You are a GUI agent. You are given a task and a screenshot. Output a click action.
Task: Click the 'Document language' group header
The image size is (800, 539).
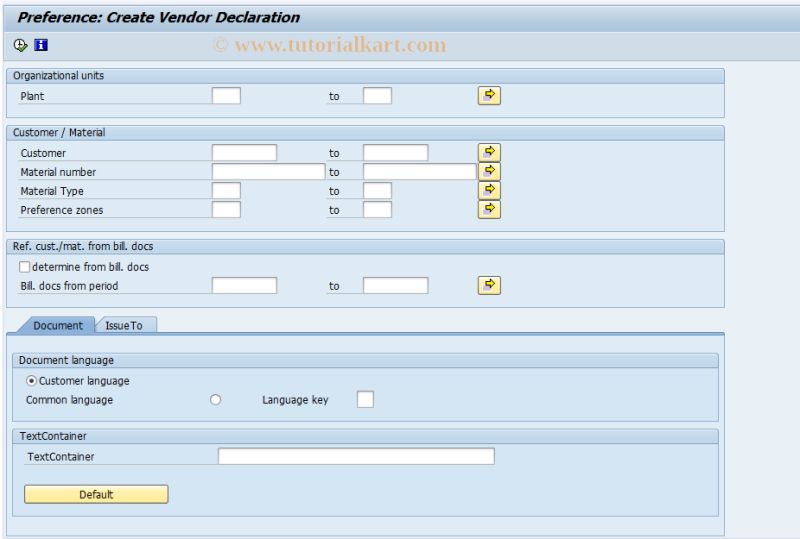[66, 360]
